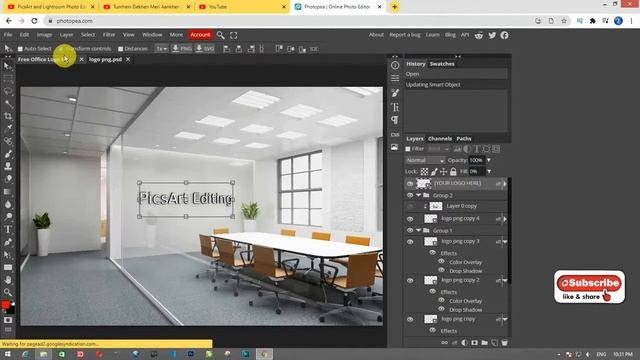Select the Eraser tool
This screenshot has height=360, width=640.
pyautogui.click(x=8, y=179)
